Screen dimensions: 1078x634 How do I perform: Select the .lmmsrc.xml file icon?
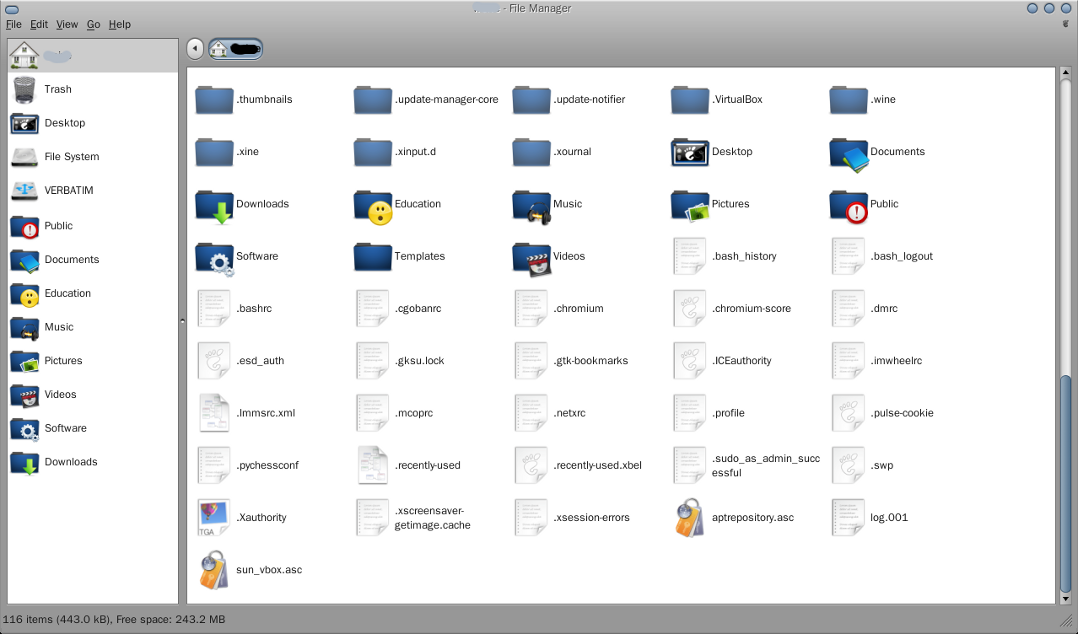[214, 413]
